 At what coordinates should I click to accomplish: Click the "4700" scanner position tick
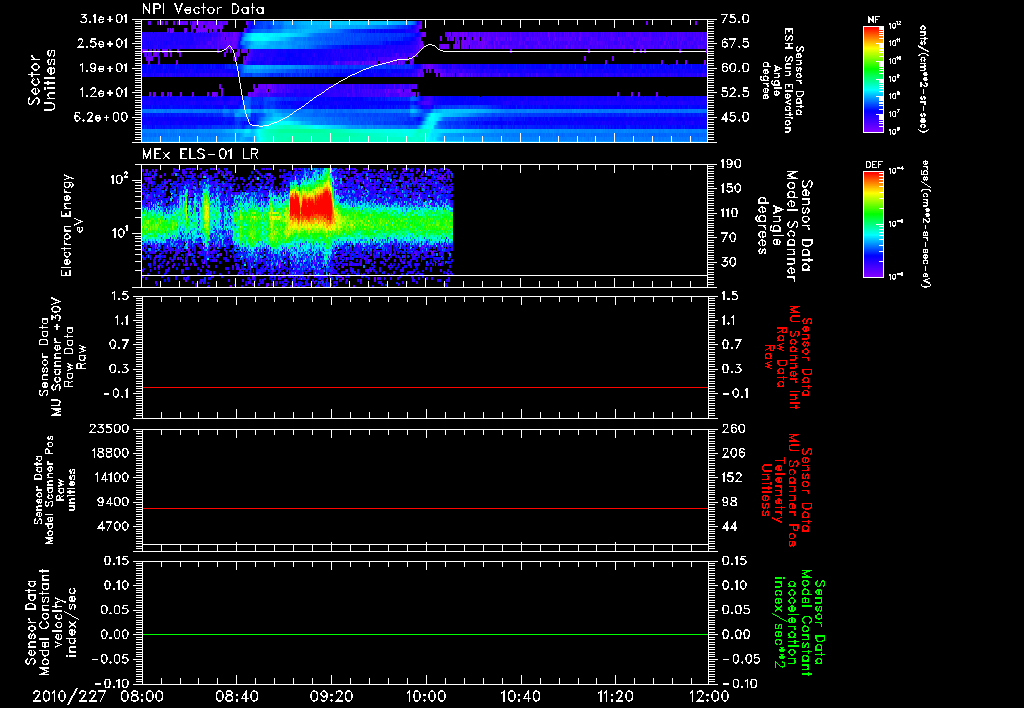click(x=114, y=526)
